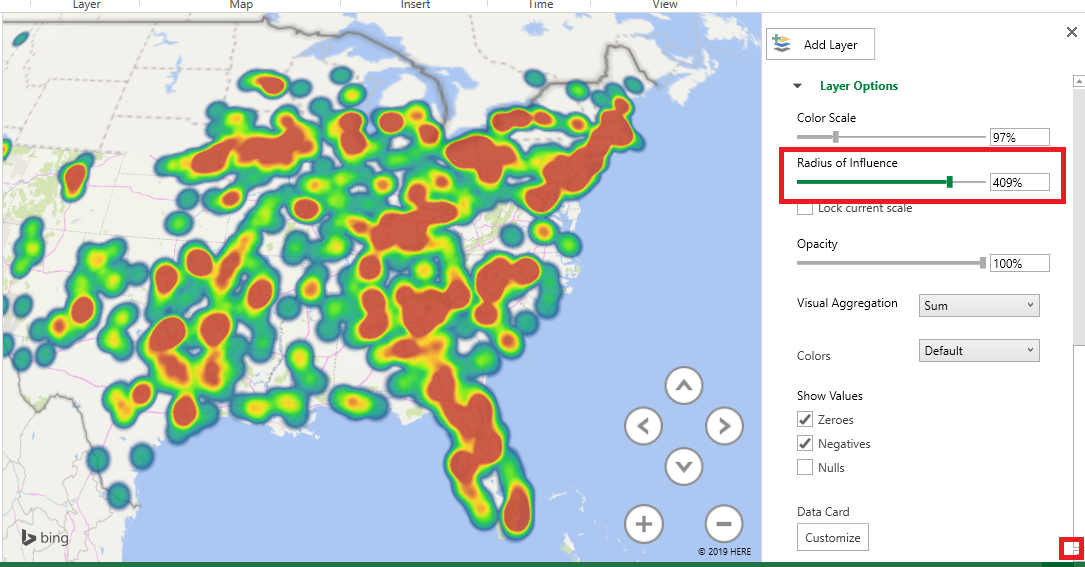Image resolution: width=1085 pixels, height=567 pixels.
Task: Click the pane scrollbar up arrow
Action: tap(1079, 81)
